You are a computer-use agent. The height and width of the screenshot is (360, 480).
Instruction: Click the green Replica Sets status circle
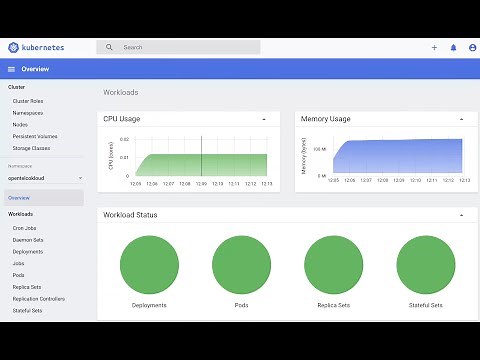[334, 265]
